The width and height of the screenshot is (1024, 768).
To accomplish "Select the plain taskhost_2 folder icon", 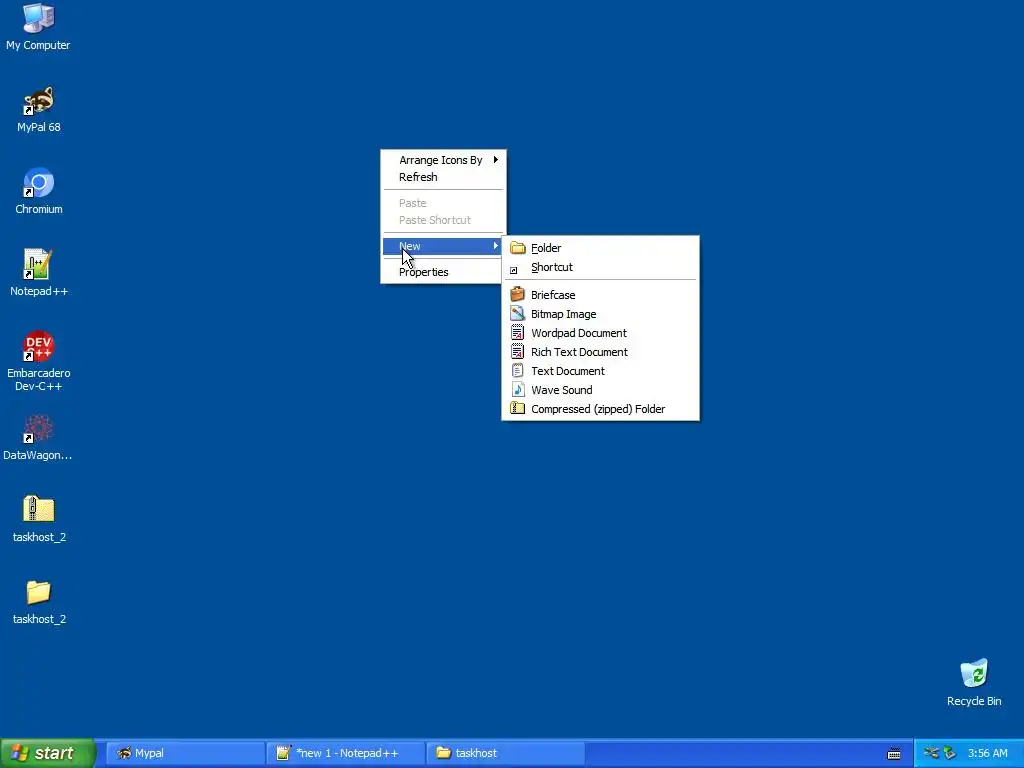I will 39,601.
